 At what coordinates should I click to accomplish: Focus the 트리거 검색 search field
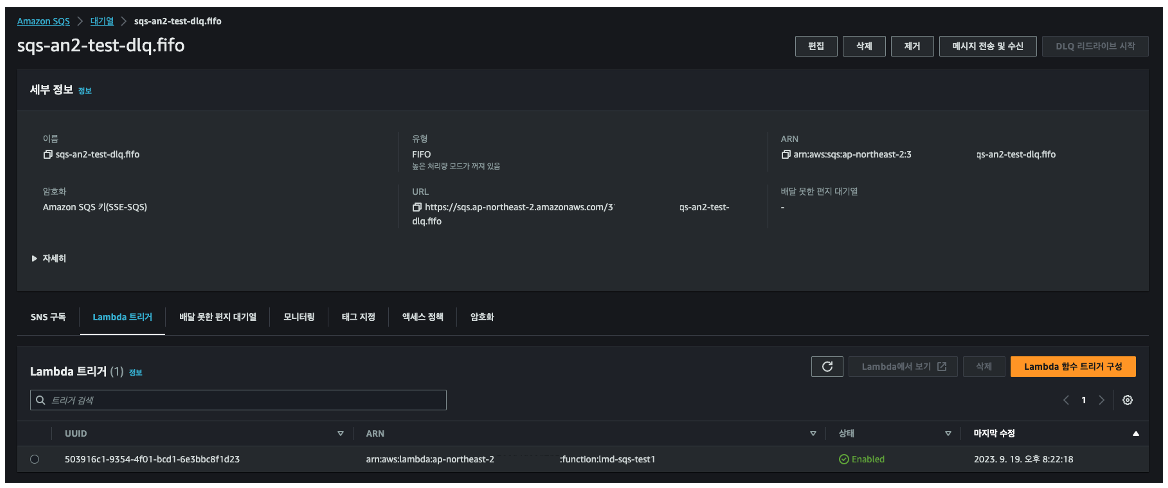[x=238, y=400]
